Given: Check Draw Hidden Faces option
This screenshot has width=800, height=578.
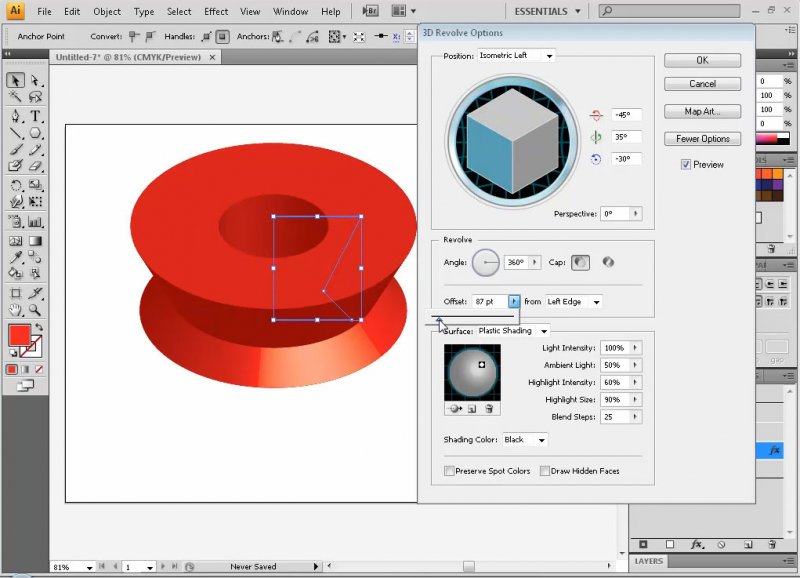Looking at the screenshot, I should click(x=545, y=471).
